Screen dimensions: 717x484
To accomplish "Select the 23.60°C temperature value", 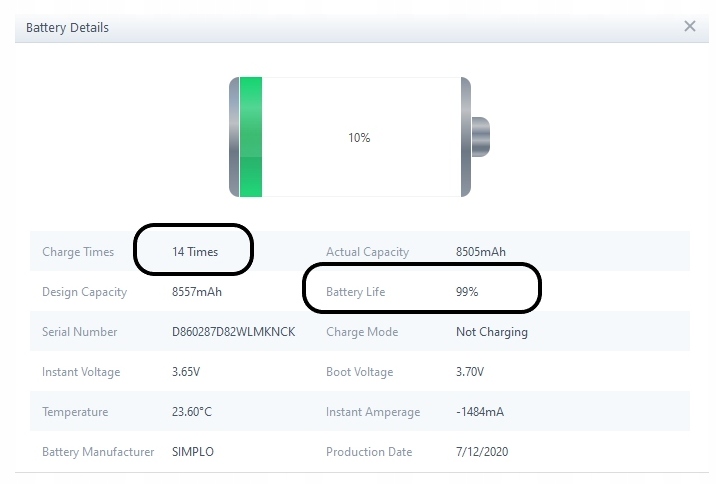I will (192, 412).
